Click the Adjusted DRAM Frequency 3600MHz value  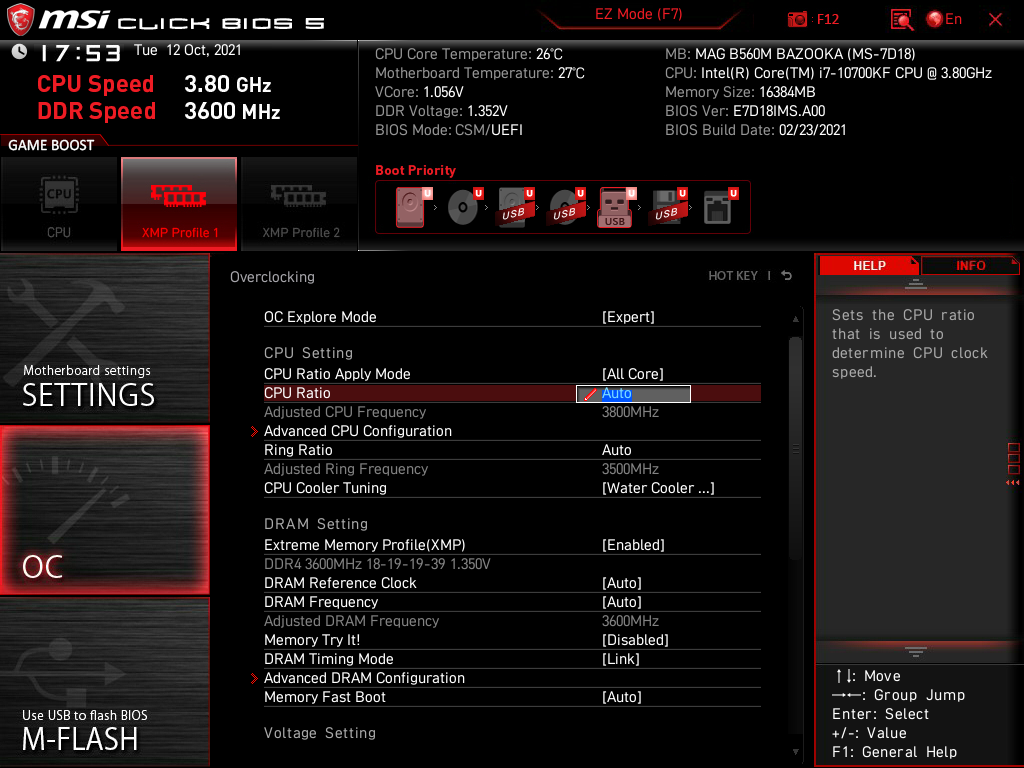tap(630, 621)
